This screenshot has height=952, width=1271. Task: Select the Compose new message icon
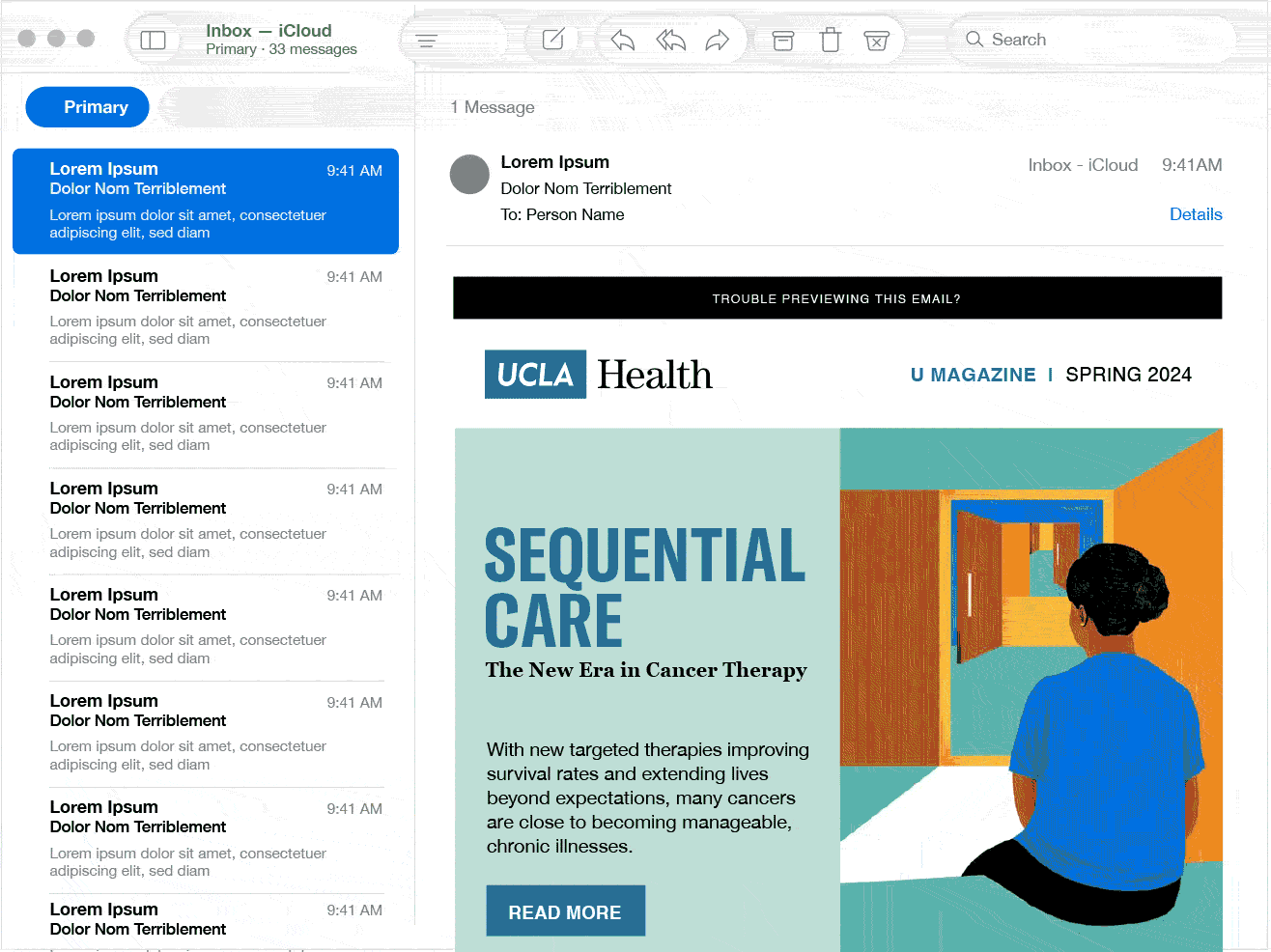552,40
